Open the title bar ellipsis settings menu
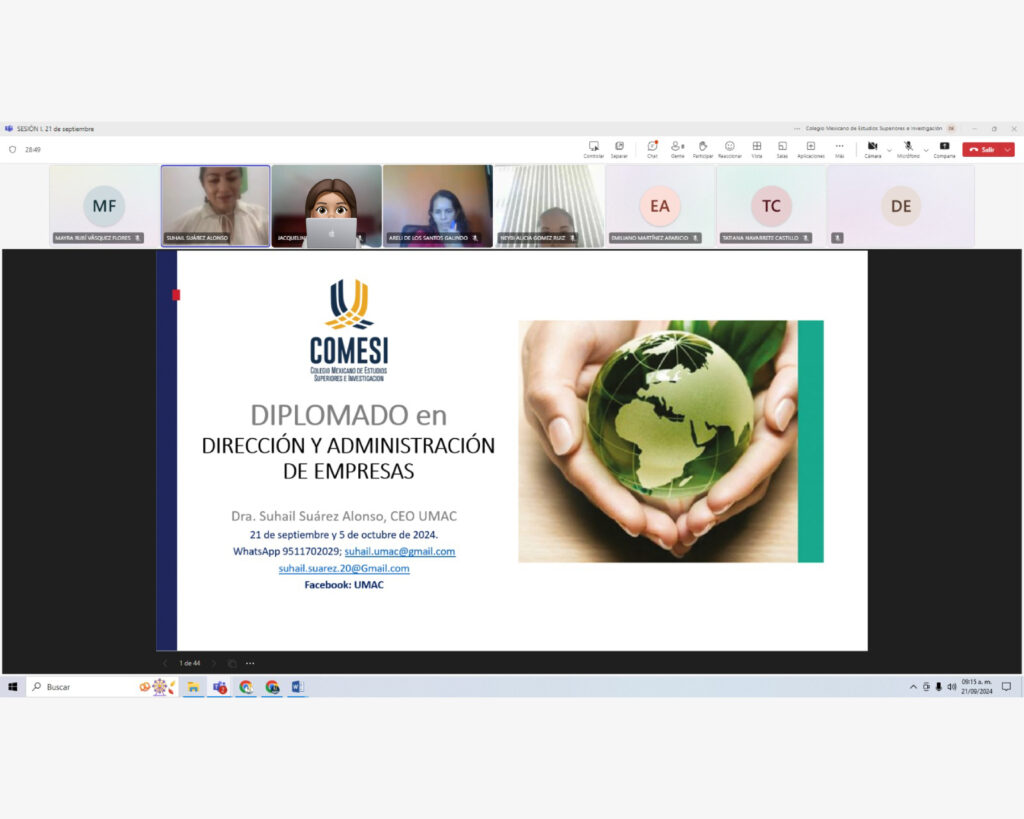The width and height of the screenshot is (1024, 819). [797, 129]
